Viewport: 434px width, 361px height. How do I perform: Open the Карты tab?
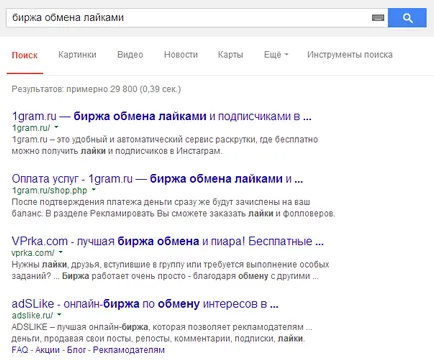(x=230, y=55)
